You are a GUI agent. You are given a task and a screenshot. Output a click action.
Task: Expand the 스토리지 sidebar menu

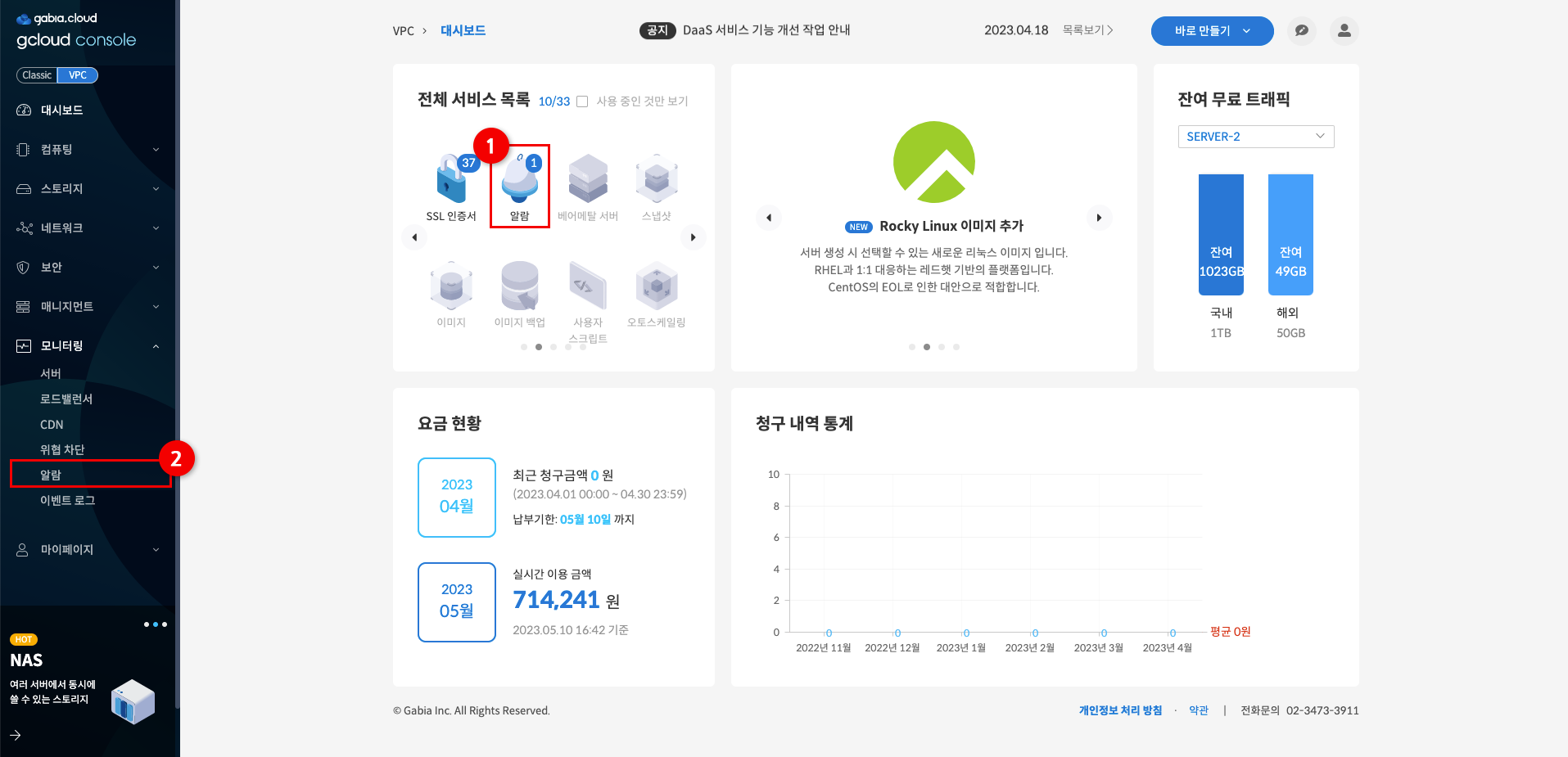(88, 189)
